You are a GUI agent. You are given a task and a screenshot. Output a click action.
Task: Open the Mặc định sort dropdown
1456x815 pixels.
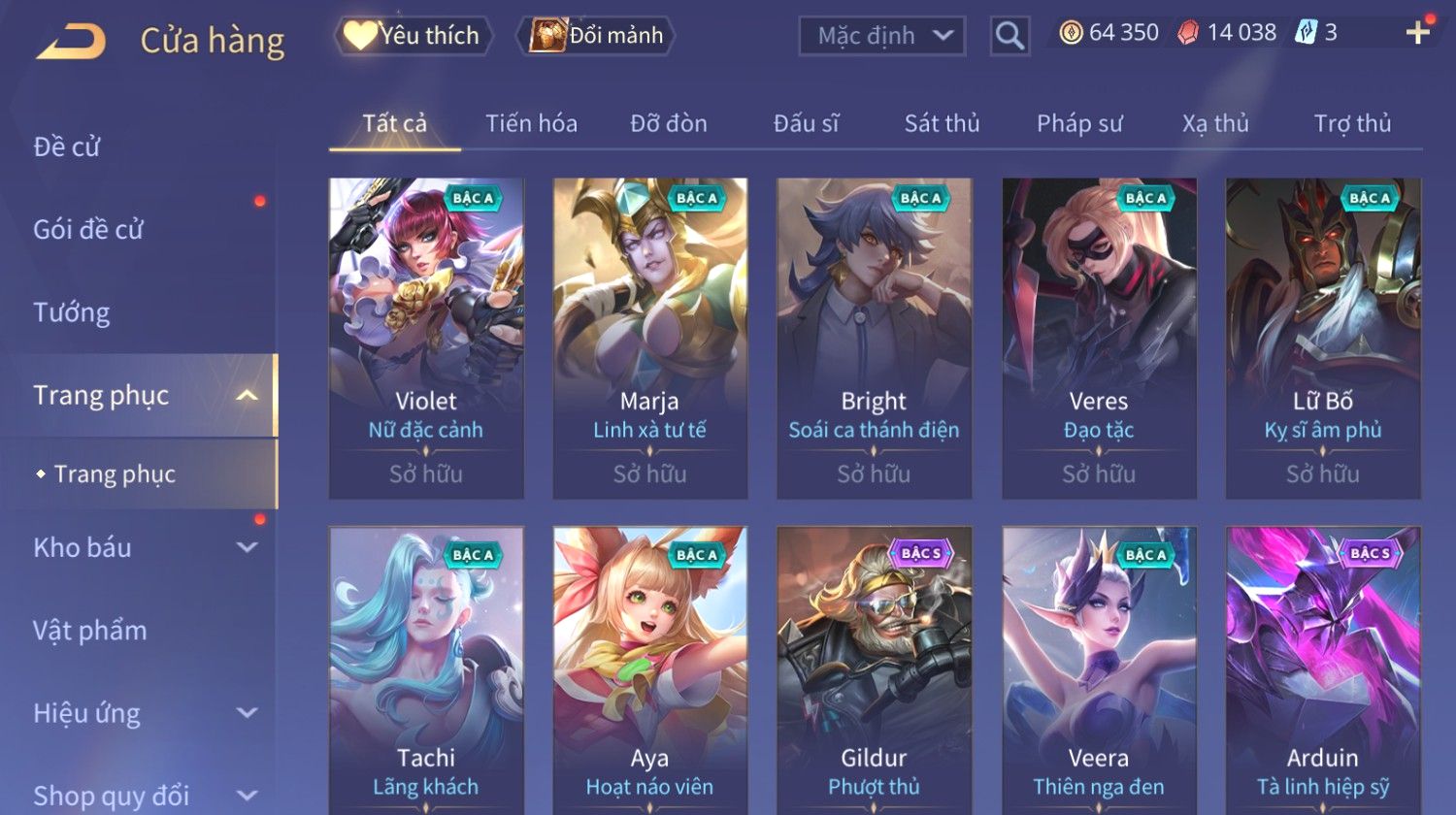(x=882, y=36)
